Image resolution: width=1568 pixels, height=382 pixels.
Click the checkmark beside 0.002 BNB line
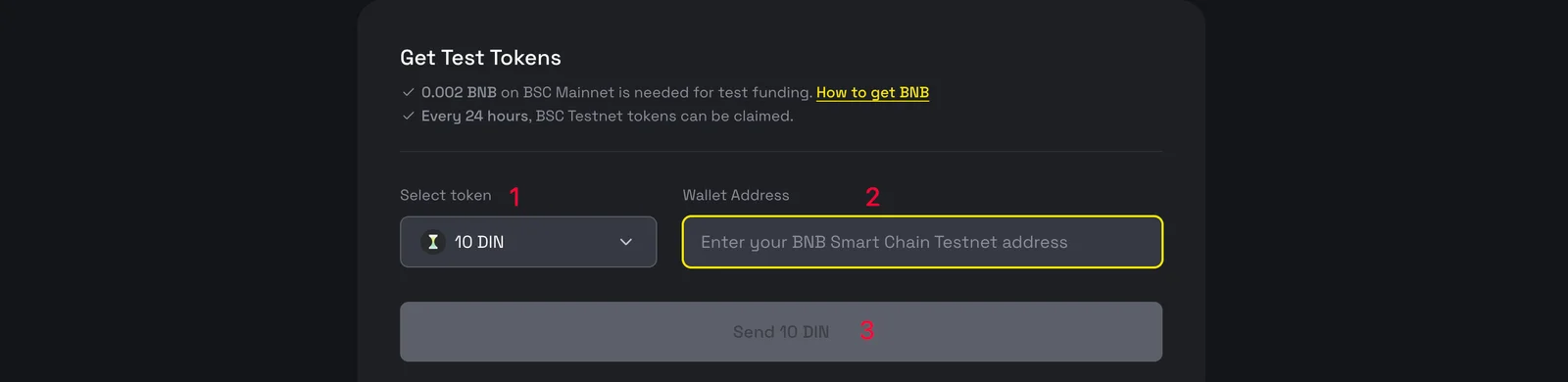(x=408, y=92)
